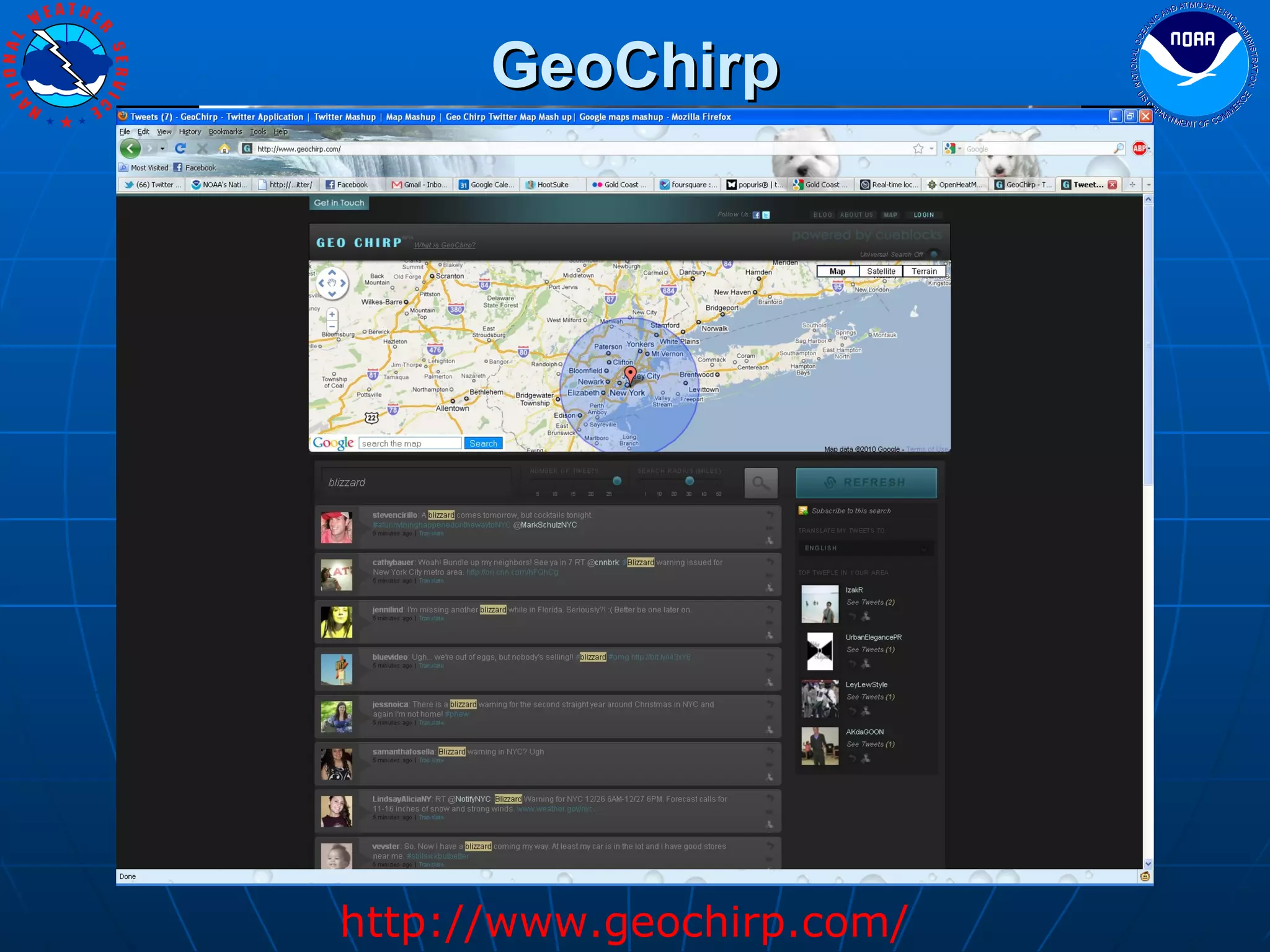The image size is (1270, 952).
Task: Zoom in the map with plus button
Action: [x=332, y=314]
